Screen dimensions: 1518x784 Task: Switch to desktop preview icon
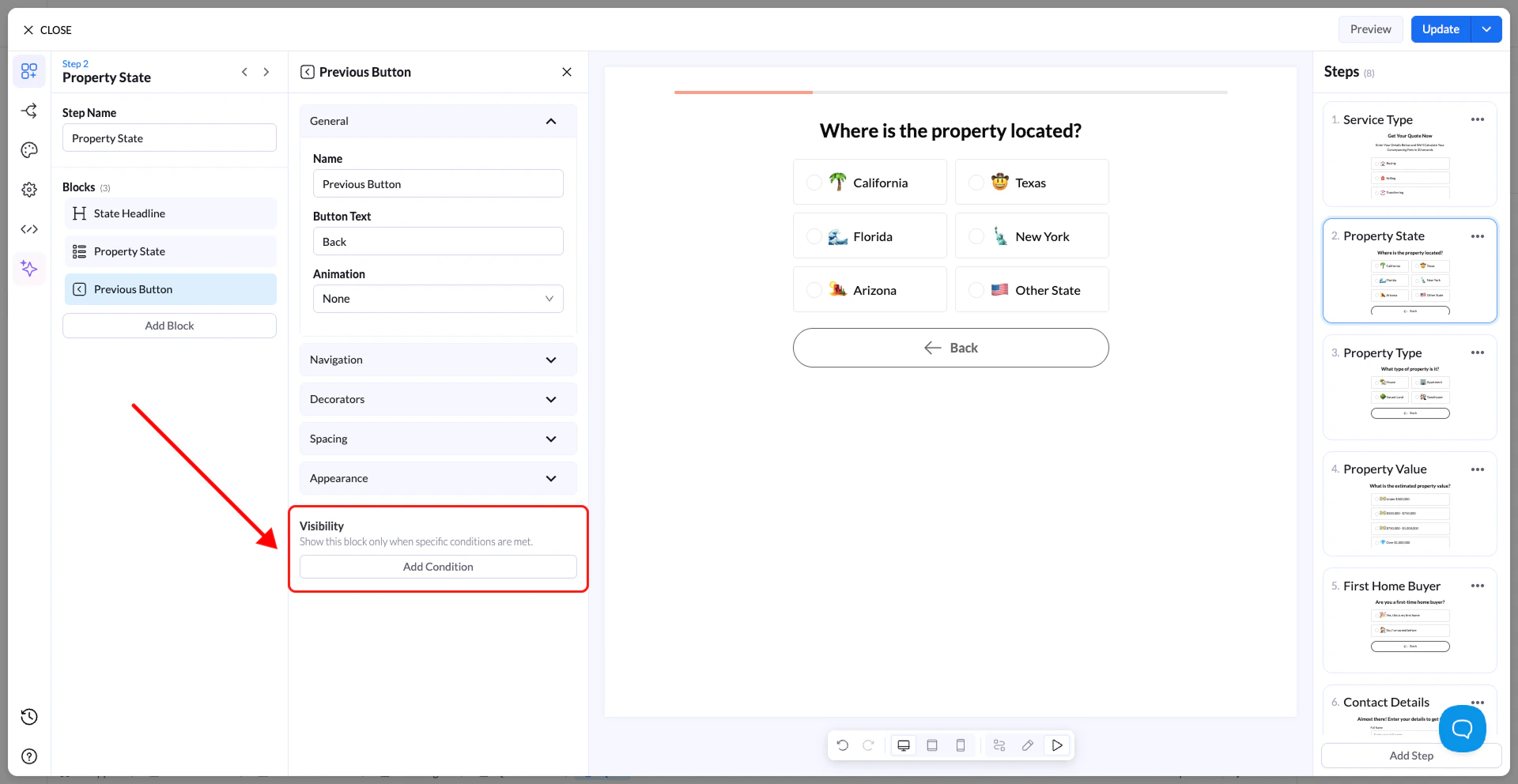[904, 745]
